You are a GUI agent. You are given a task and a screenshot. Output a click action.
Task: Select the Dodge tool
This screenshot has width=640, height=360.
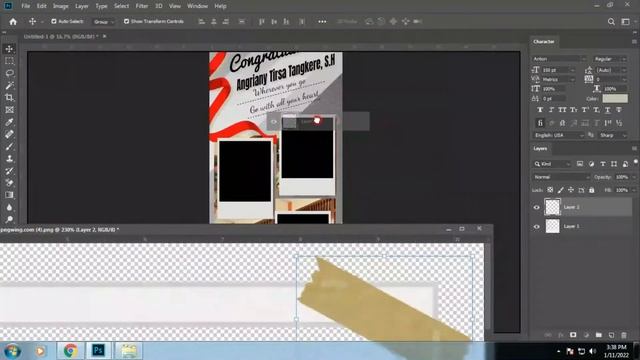(x=9, y=219)
